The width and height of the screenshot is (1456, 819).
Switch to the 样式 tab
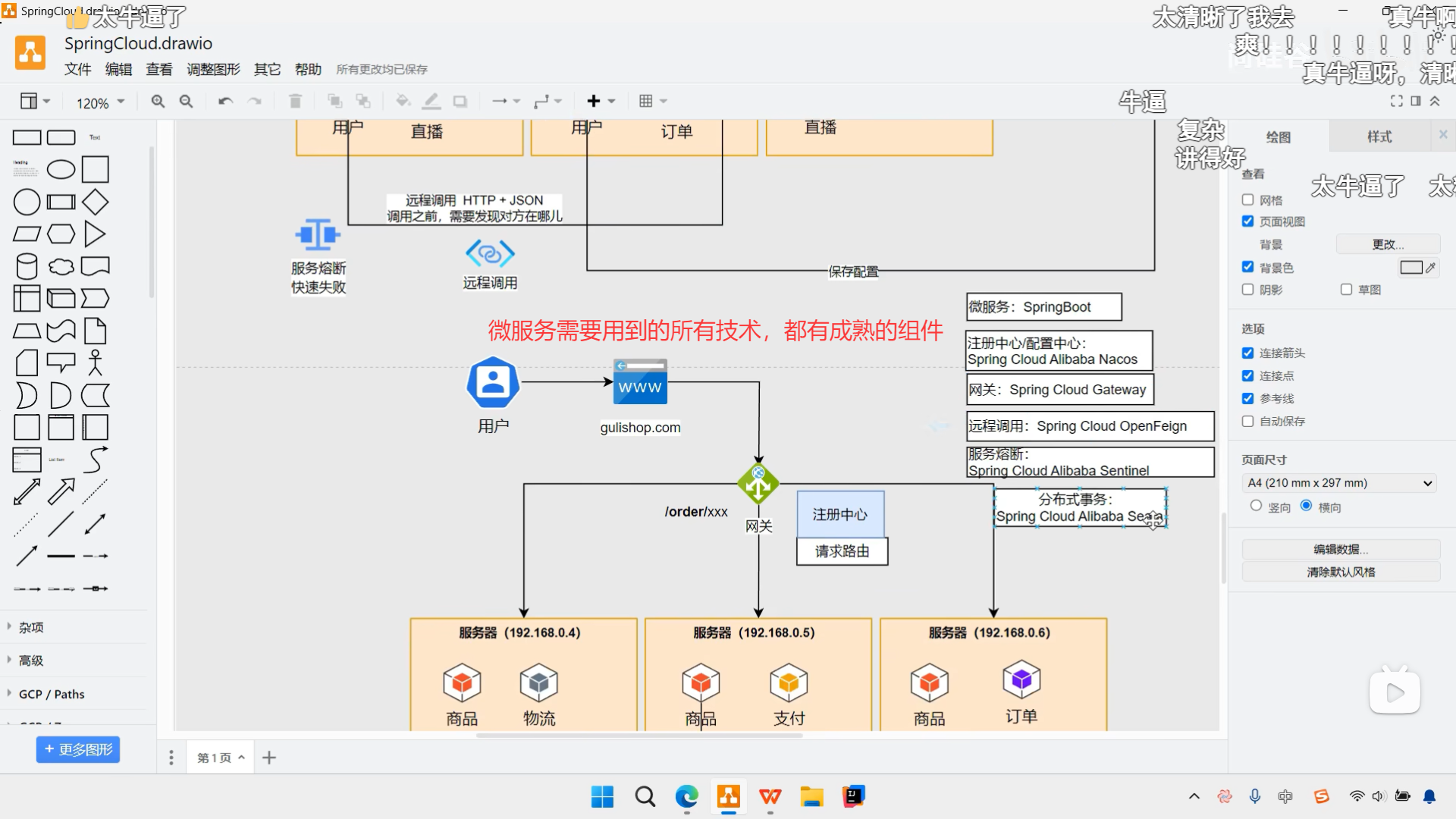(1379, 136)
